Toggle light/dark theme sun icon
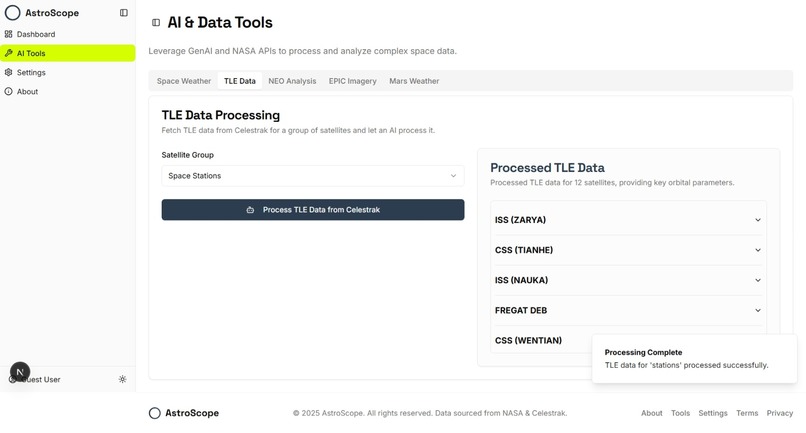Image resolution: width=806 pixels, height=433 pixels. click(x=122, y=380)
